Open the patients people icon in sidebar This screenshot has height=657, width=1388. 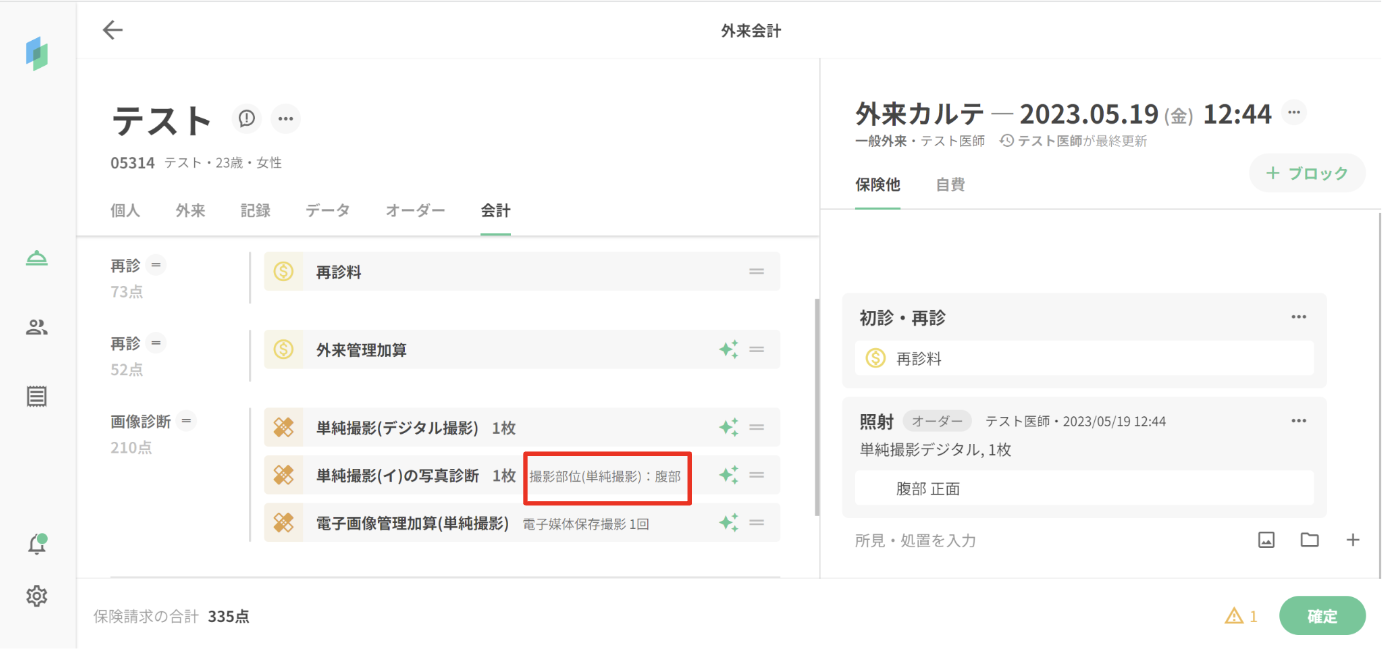pyautogui.click(x=37, y=327)
